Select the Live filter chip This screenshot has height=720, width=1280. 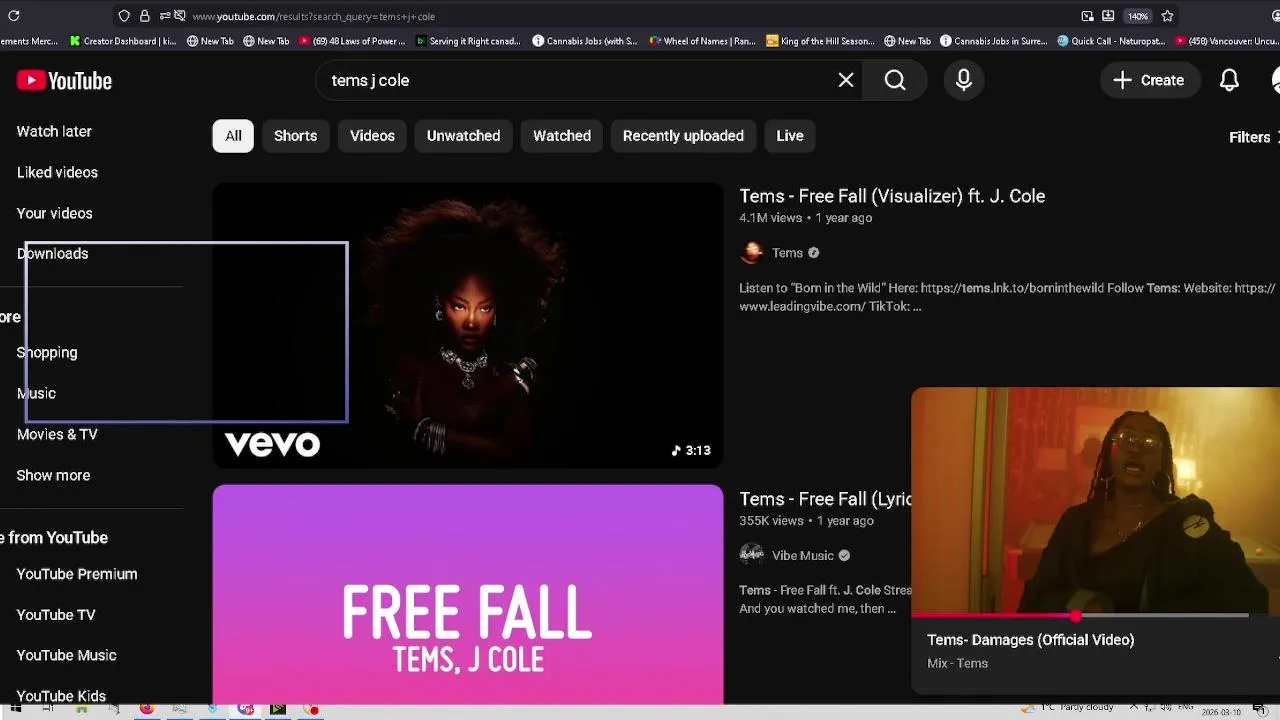(x=790, y=136)
